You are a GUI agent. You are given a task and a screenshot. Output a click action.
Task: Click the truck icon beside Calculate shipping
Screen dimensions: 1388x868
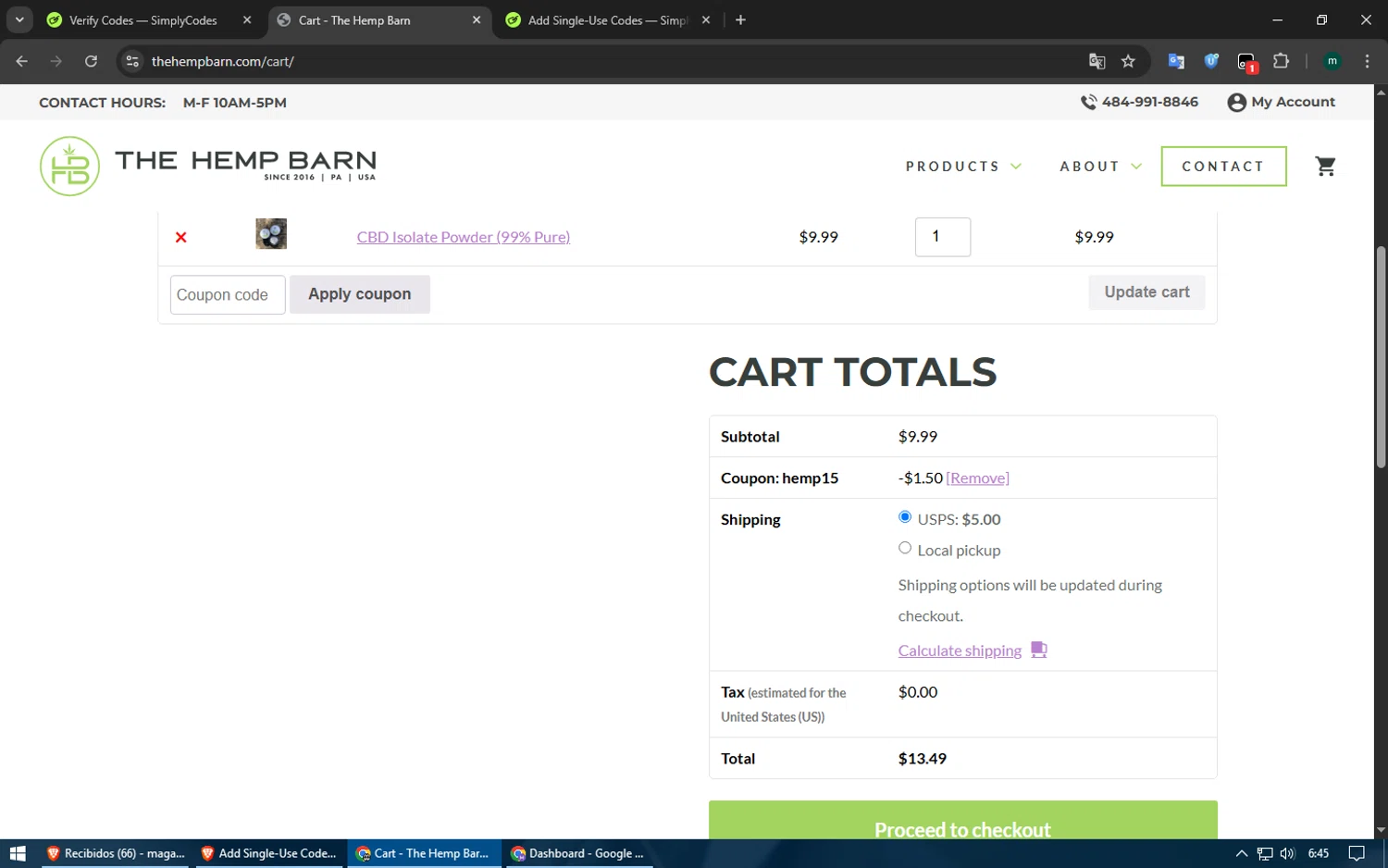click(1039, 650)
